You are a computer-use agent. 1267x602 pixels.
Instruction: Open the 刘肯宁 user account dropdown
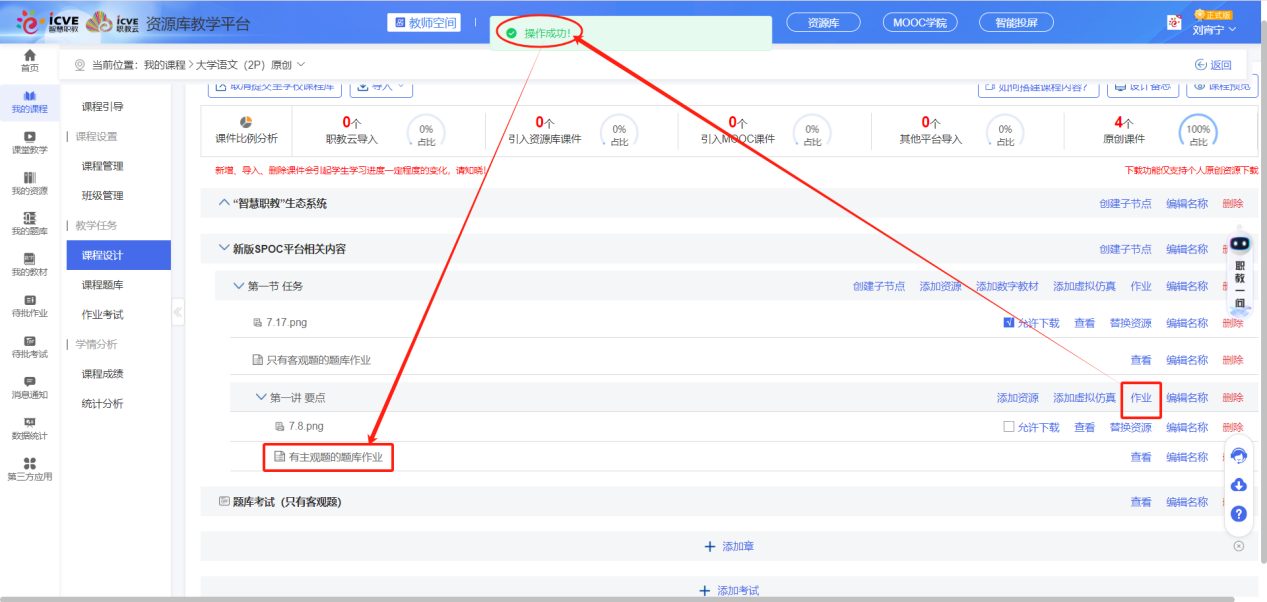tap(1214, 29)
